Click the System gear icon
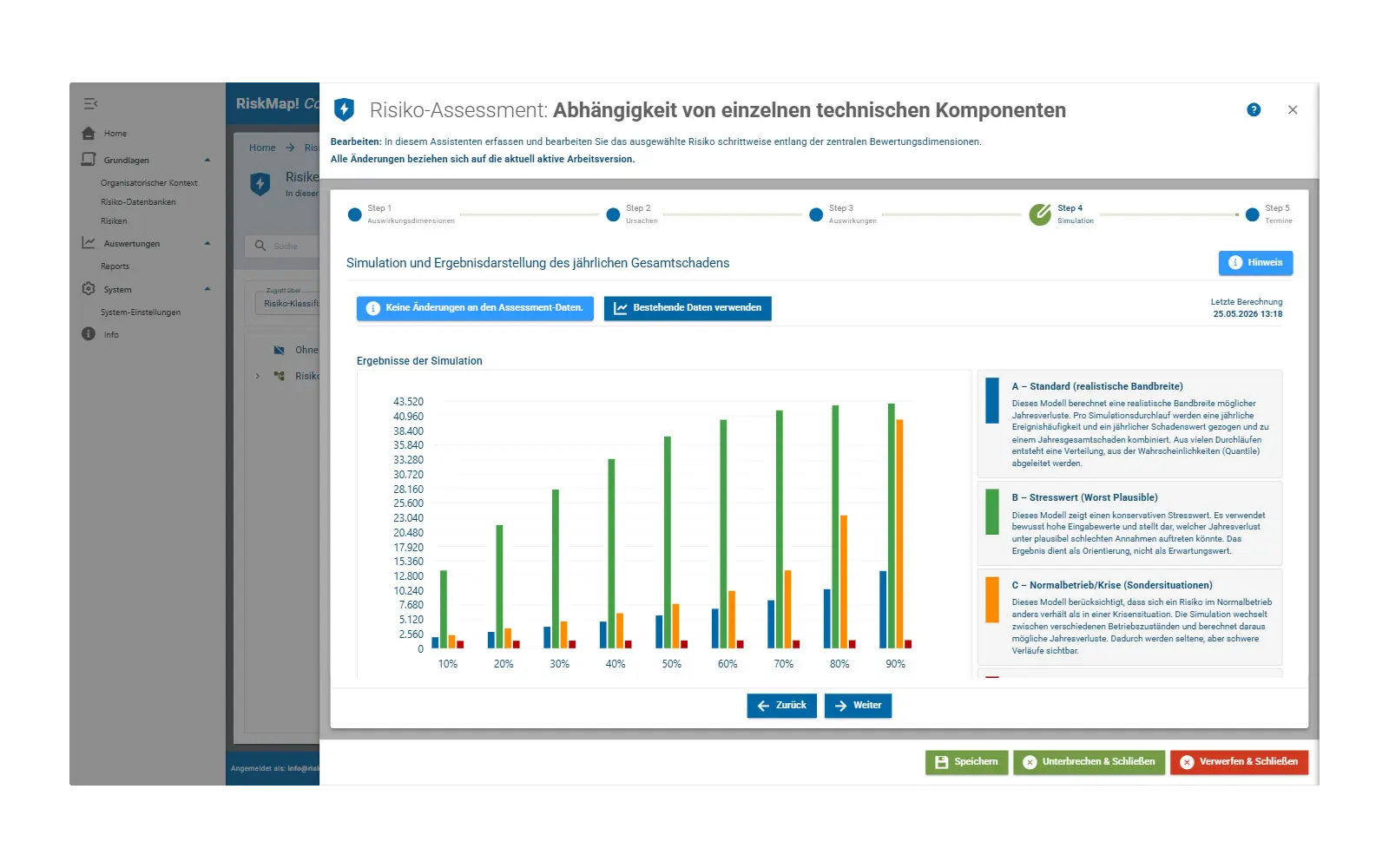The height and width of the screenshot is (868, 1389). coord(89,289)
